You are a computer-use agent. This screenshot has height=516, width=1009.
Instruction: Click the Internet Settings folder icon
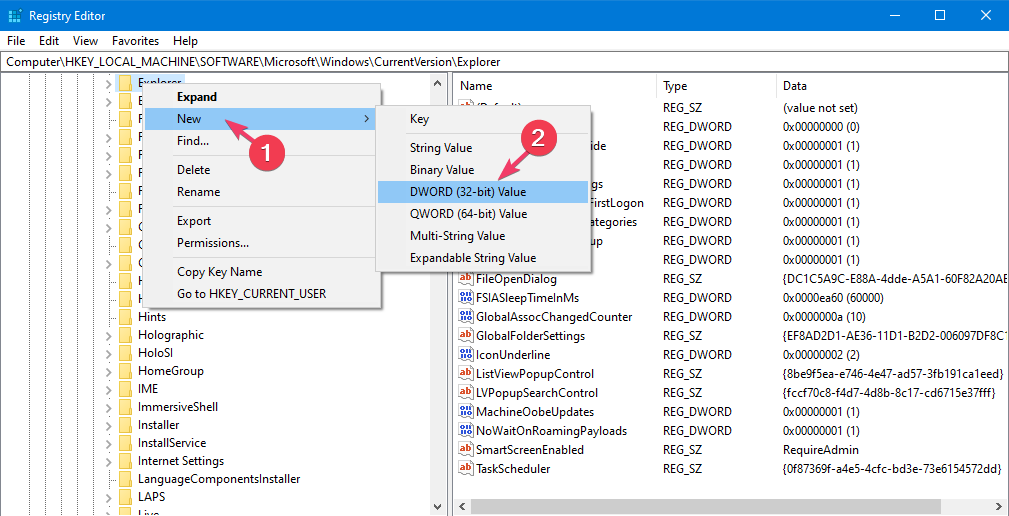click(125, 461)
